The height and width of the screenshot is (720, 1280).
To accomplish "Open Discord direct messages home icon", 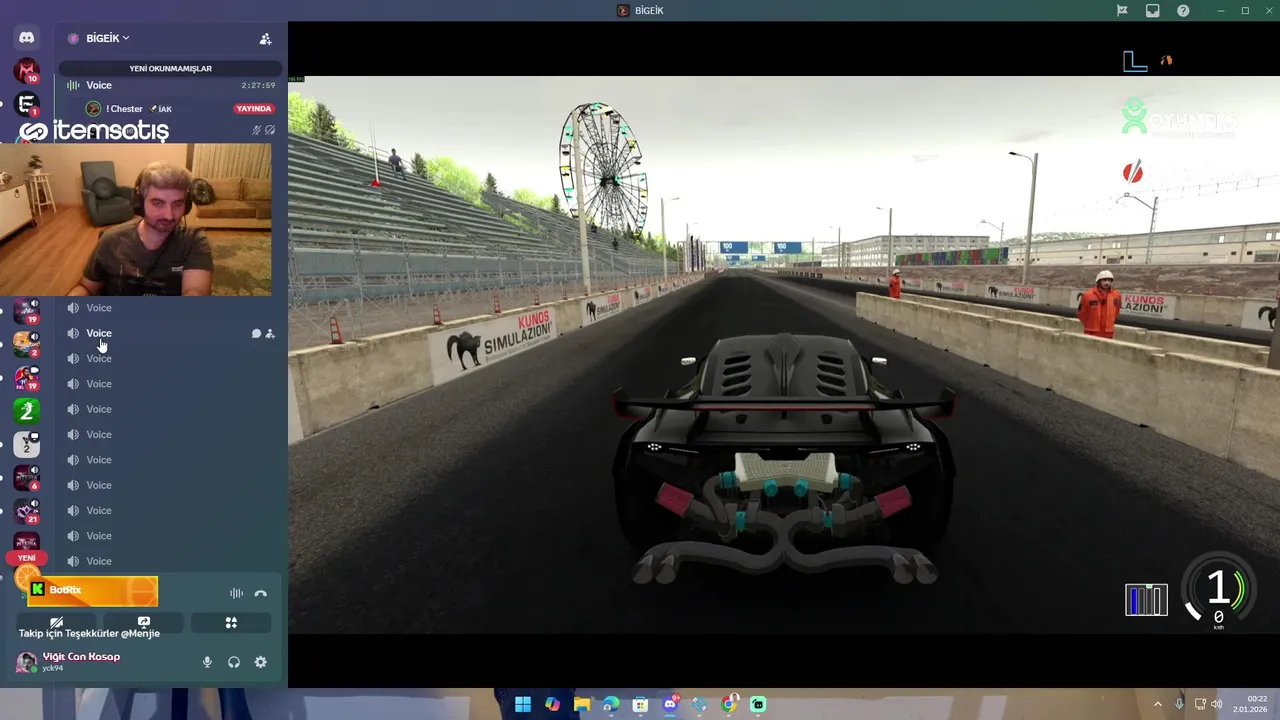I will coord(27,38).
